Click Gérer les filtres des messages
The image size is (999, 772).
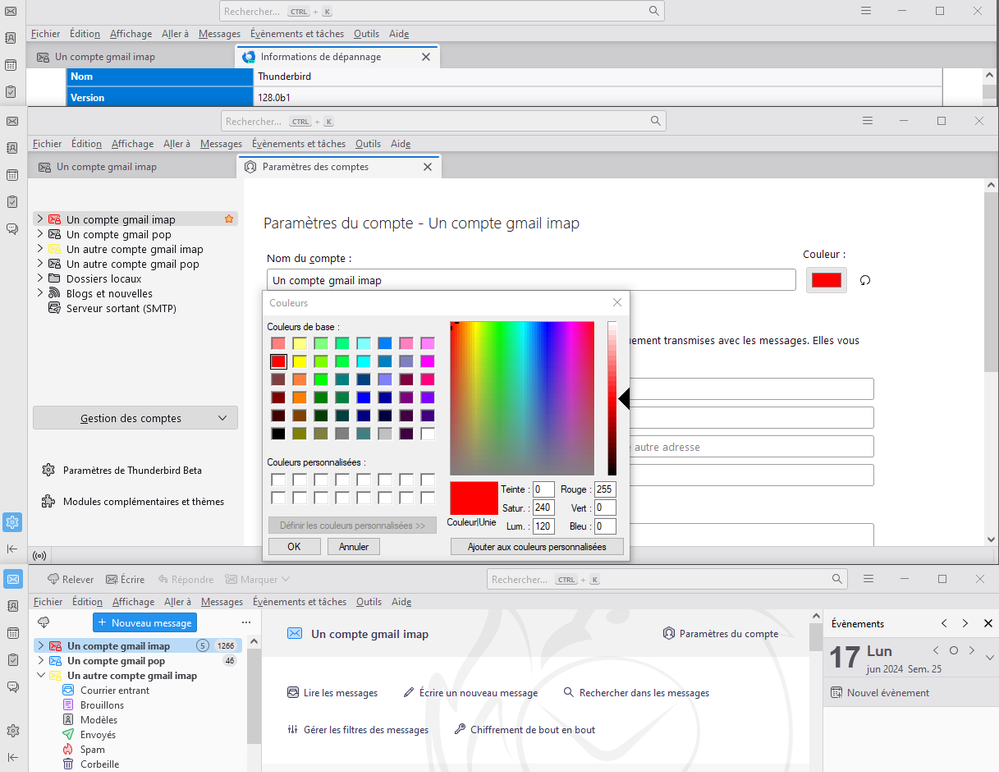358,729
